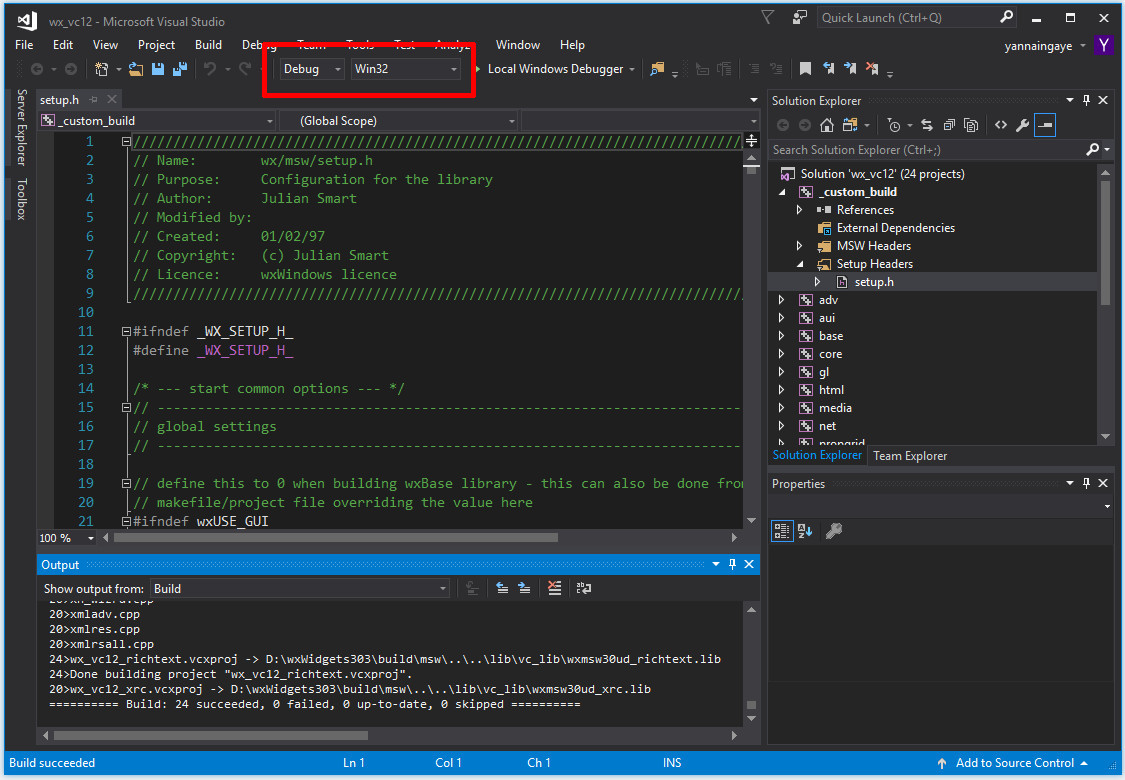Open Properties via the wrench icon

click(1022, 125)
